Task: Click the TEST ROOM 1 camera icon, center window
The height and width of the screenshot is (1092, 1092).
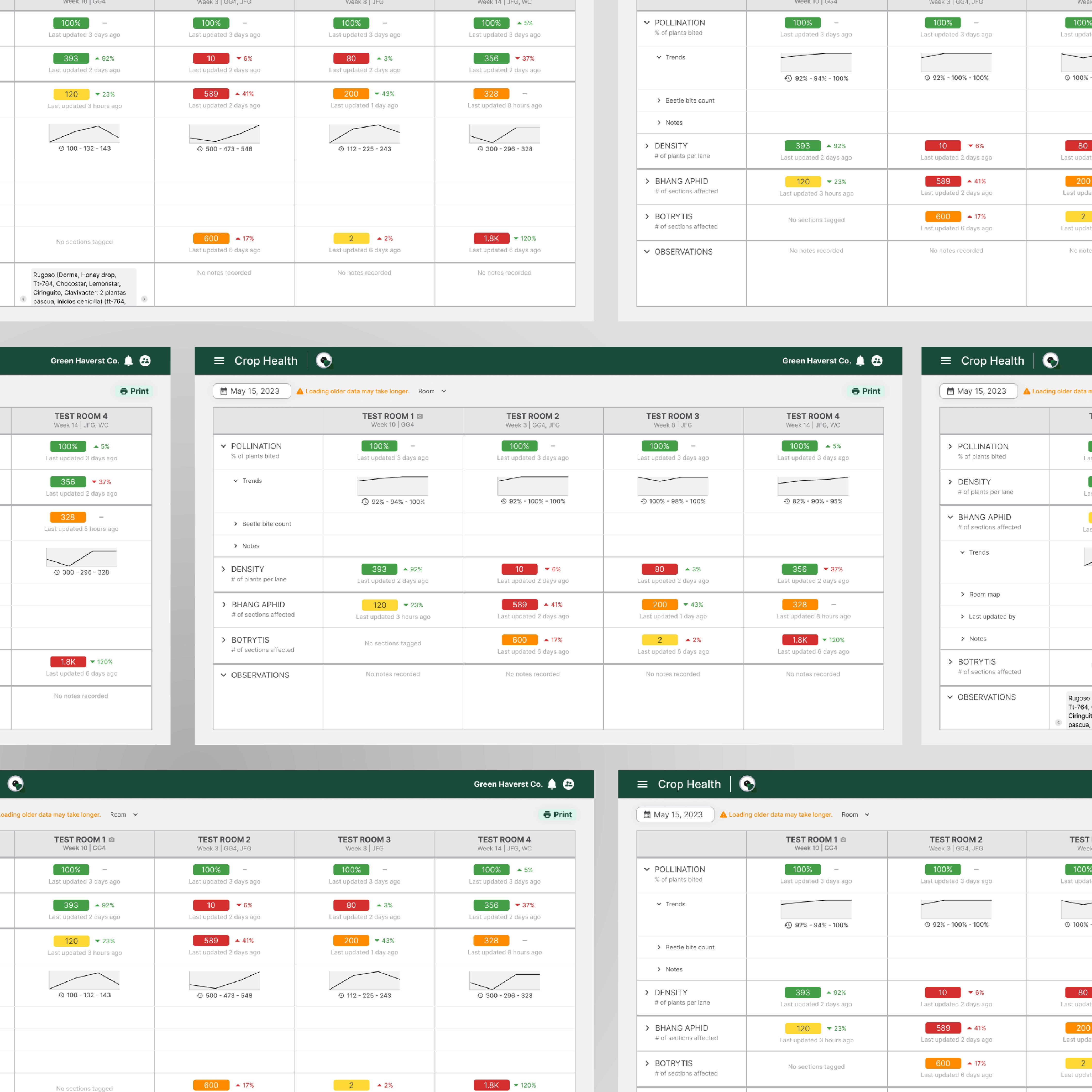Action: pos(420,416)
